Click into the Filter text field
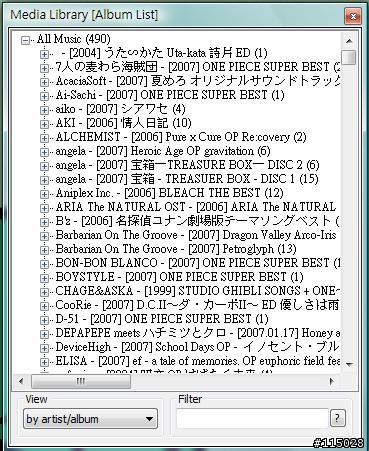 tap(252, 419)
